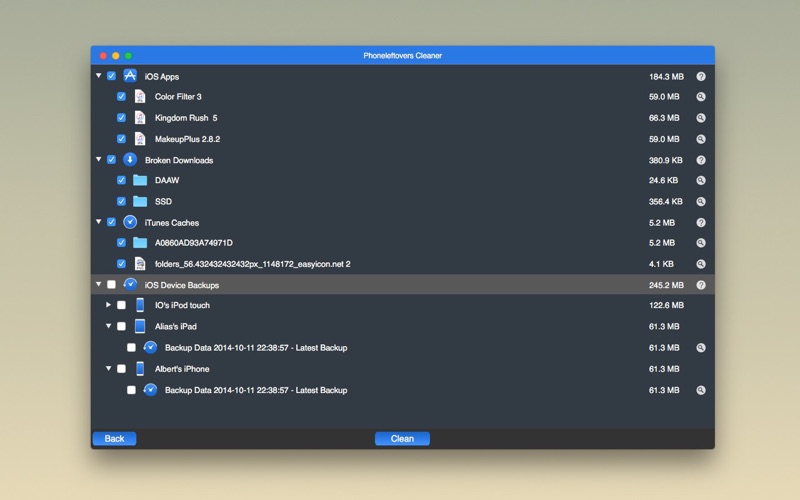Reveal DAAW folder with magnifier icon

[701, 180]
